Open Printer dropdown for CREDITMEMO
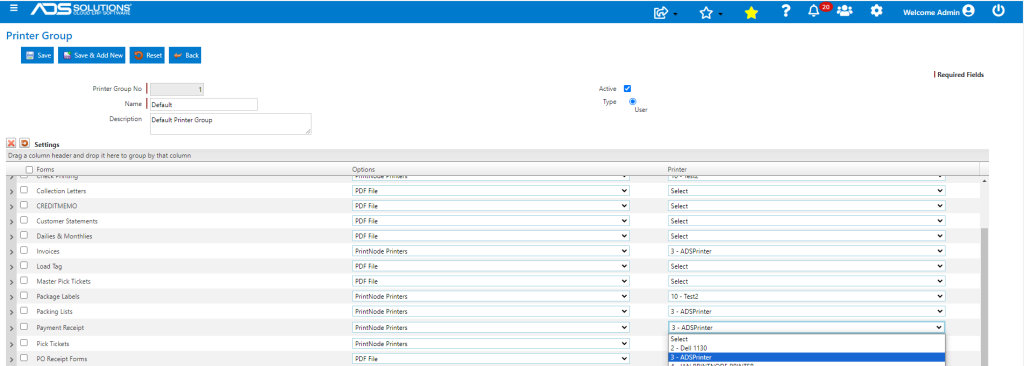 click(807, 206)
